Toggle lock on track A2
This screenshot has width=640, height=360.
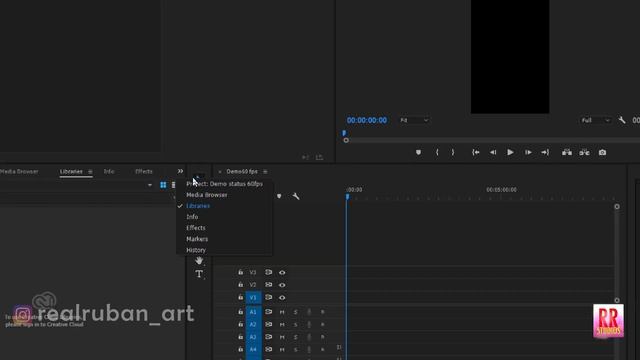[240, 324]
